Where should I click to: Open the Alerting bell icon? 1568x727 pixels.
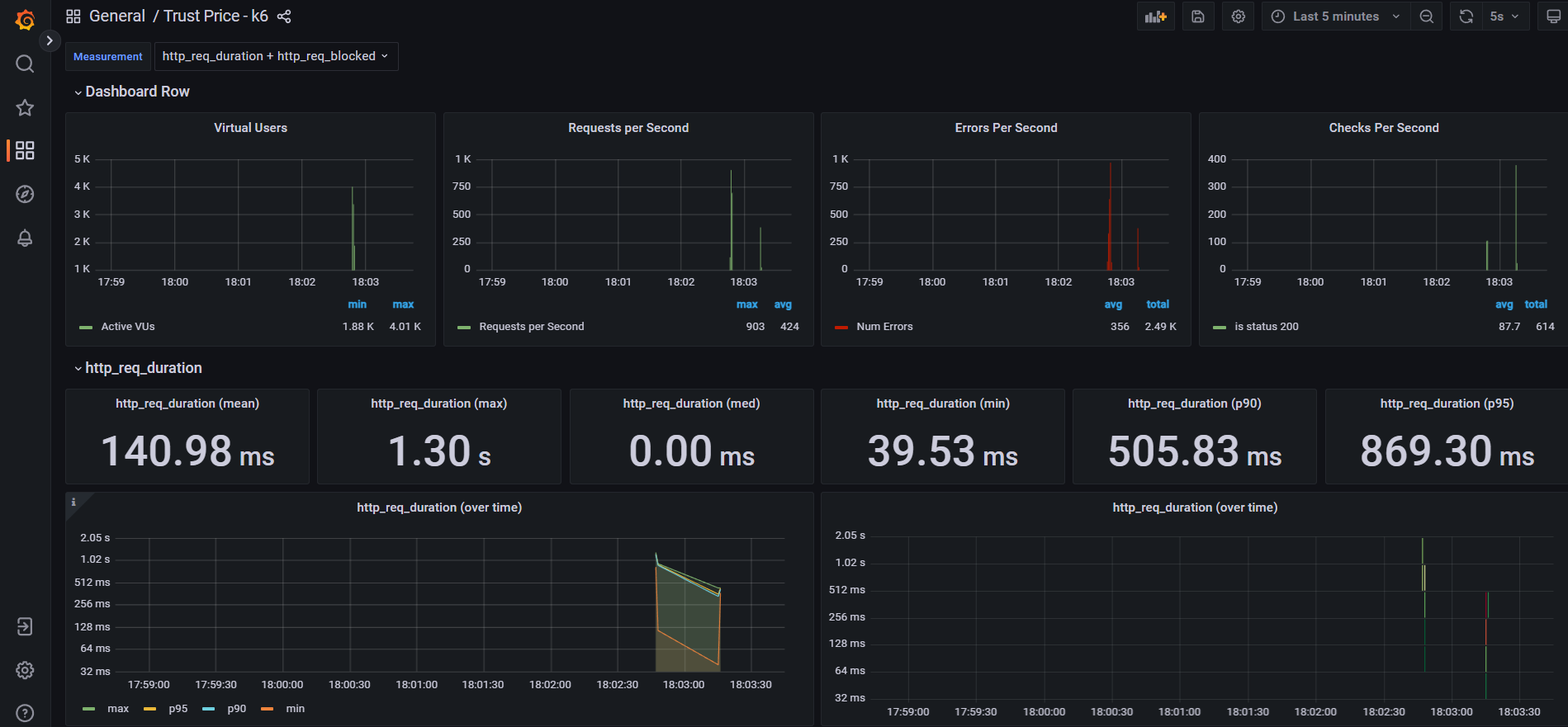point(25,238)
